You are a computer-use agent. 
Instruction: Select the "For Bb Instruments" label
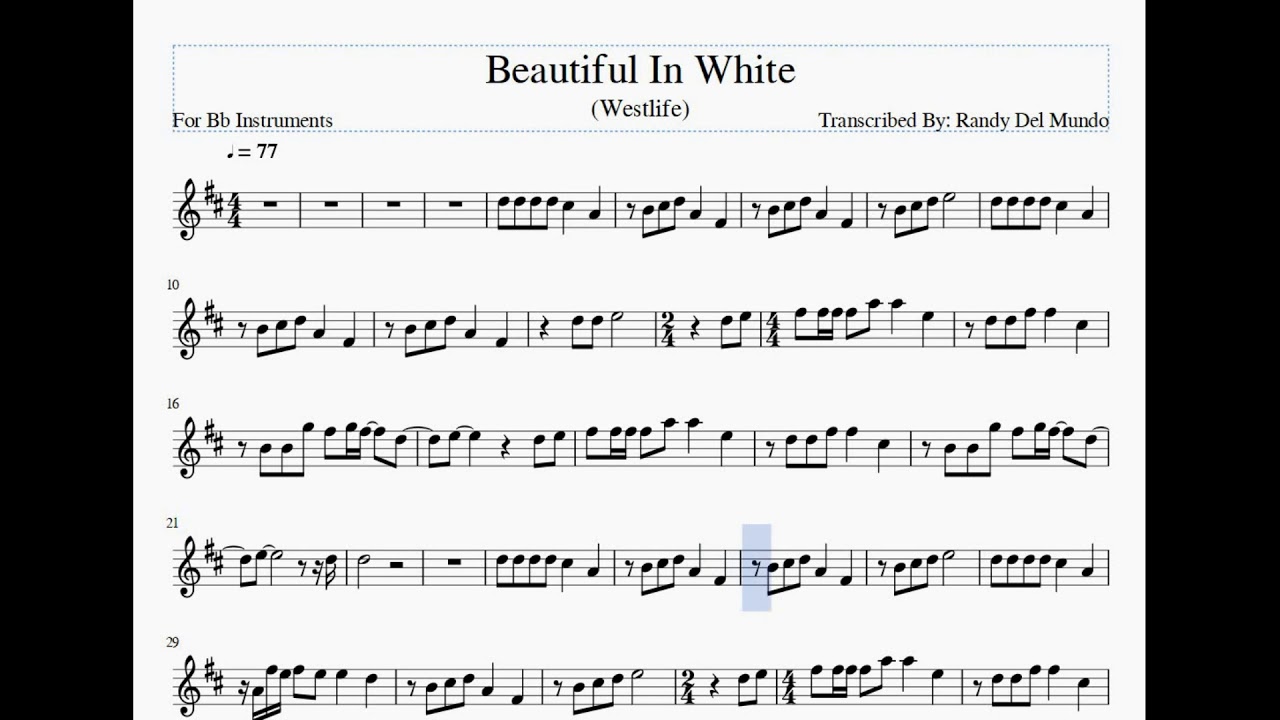[x=252, y=120]
